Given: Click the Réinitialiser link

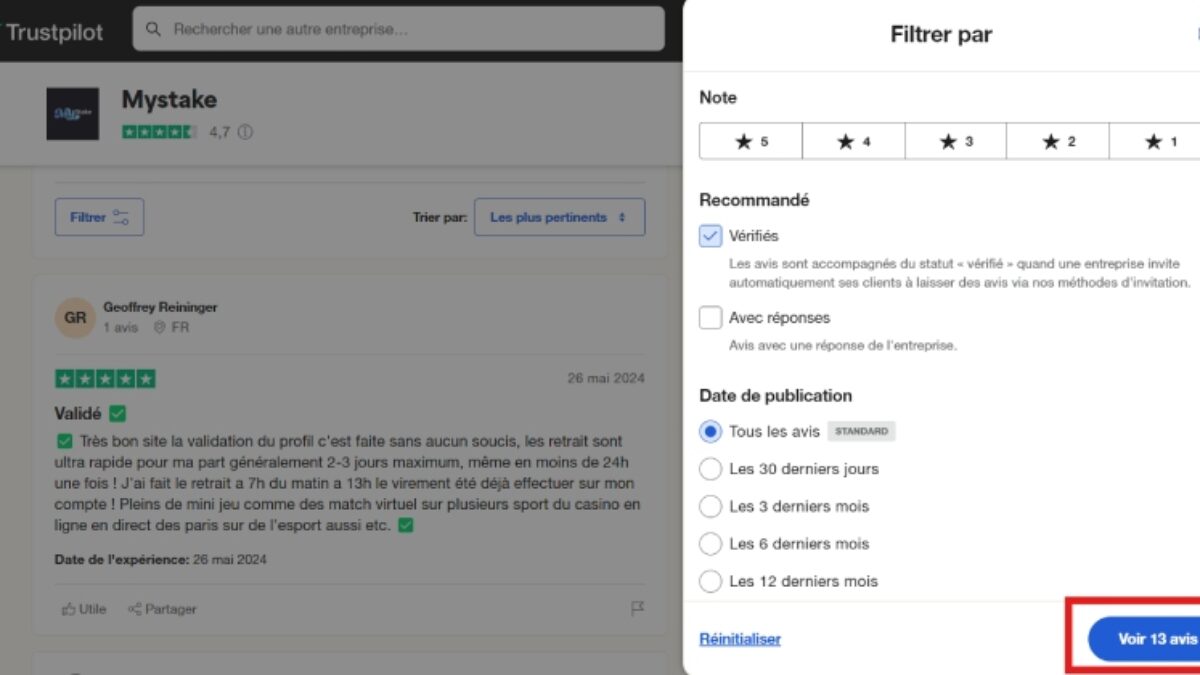Looking at the screenshot, I should [740, 639].
